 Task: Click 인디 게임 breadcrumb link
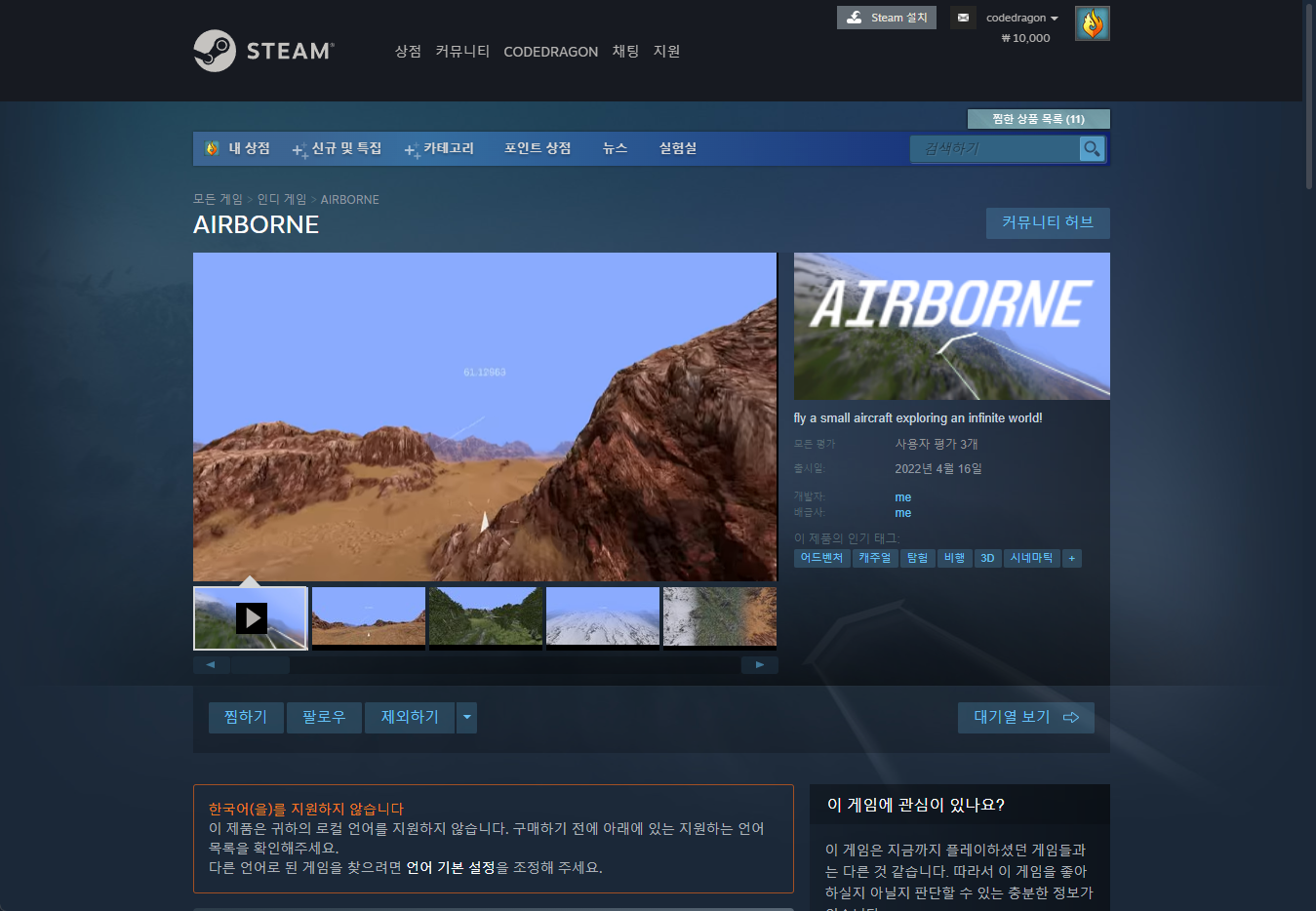coord(282,199)
